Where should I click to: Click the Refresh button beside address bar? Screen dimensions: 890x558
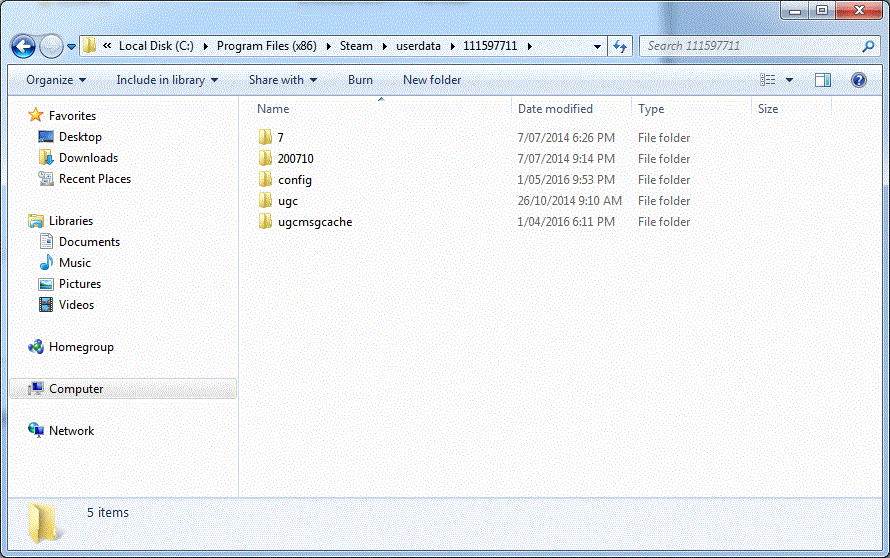click(620, 46)
